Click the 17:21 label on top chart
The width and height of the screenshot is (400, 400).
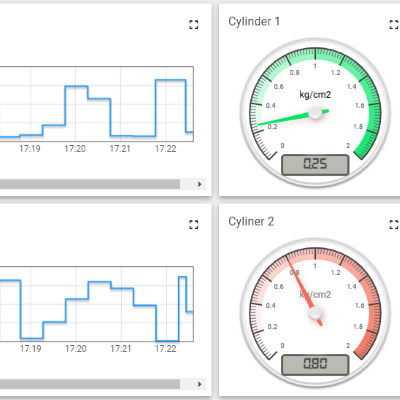pos(120,149)
